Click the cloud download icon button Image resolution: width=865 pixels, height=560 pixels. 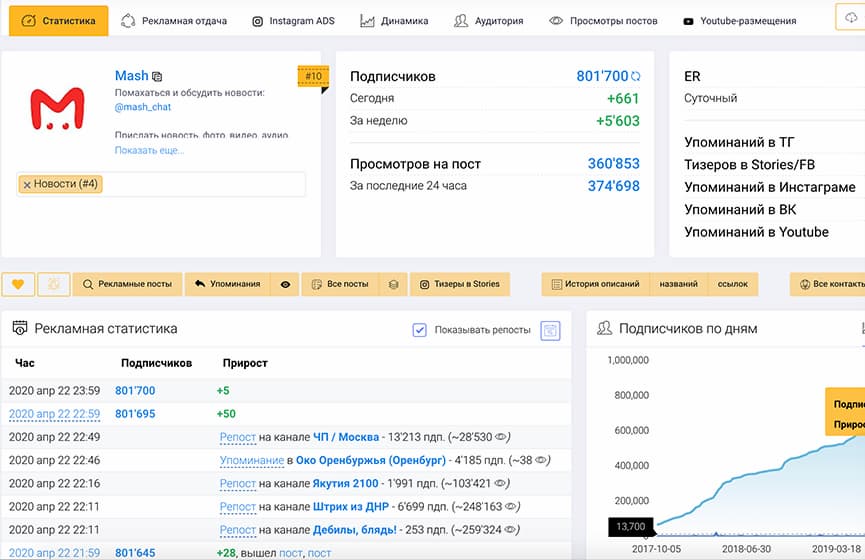click(851, 19)
